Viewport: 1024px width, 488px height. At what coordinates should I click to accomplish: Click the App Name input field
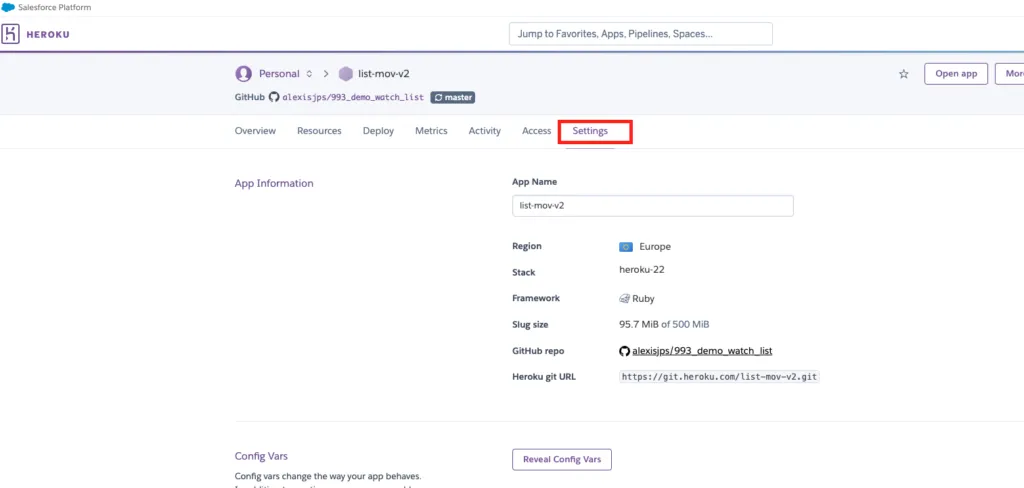653,206
